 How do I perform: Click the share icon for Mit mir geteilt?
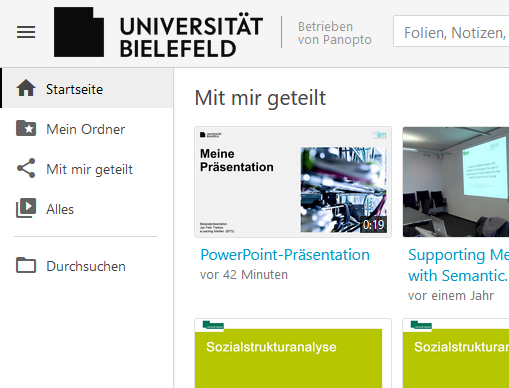(x=26, y=168)
